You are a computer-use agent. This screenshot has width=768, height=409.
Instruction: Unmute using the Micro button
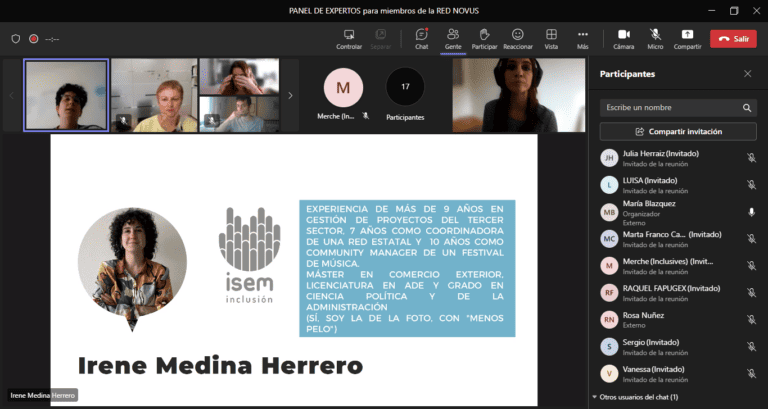(655, 39)
